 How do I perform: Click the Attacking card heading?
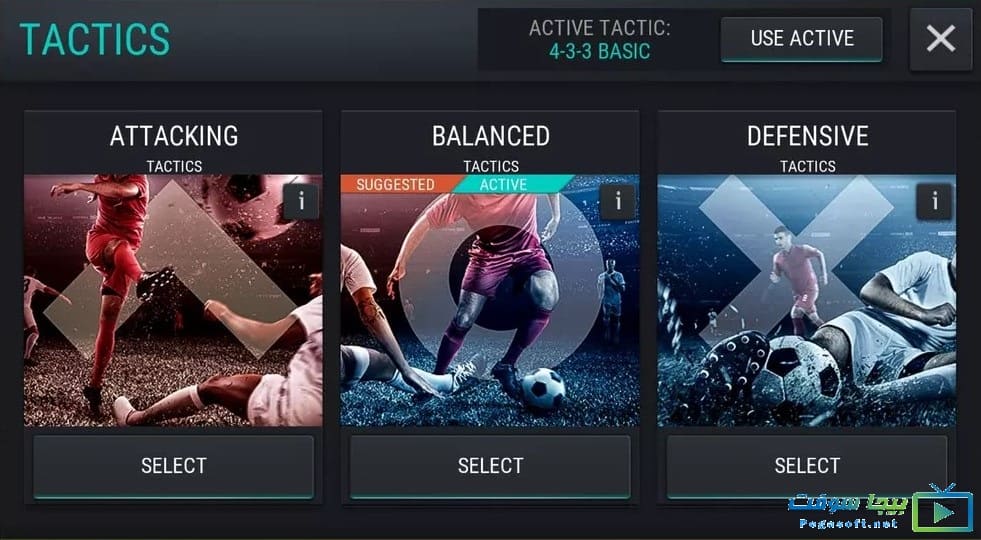[x=174, y=136]
